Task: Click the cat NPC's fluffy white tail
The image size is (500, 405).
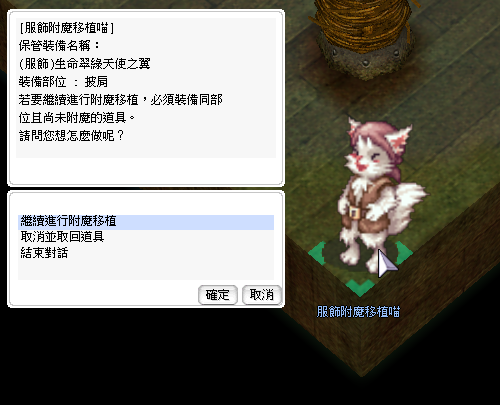Action: click(x=408, y=200)
